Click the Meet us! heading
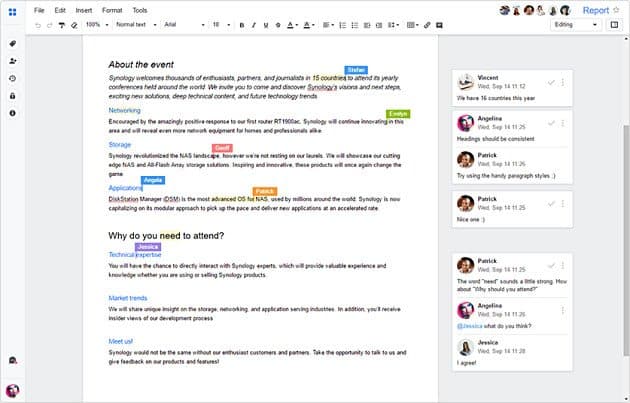The height and width of the screenshot is (403, 630). tap(120, 342)
